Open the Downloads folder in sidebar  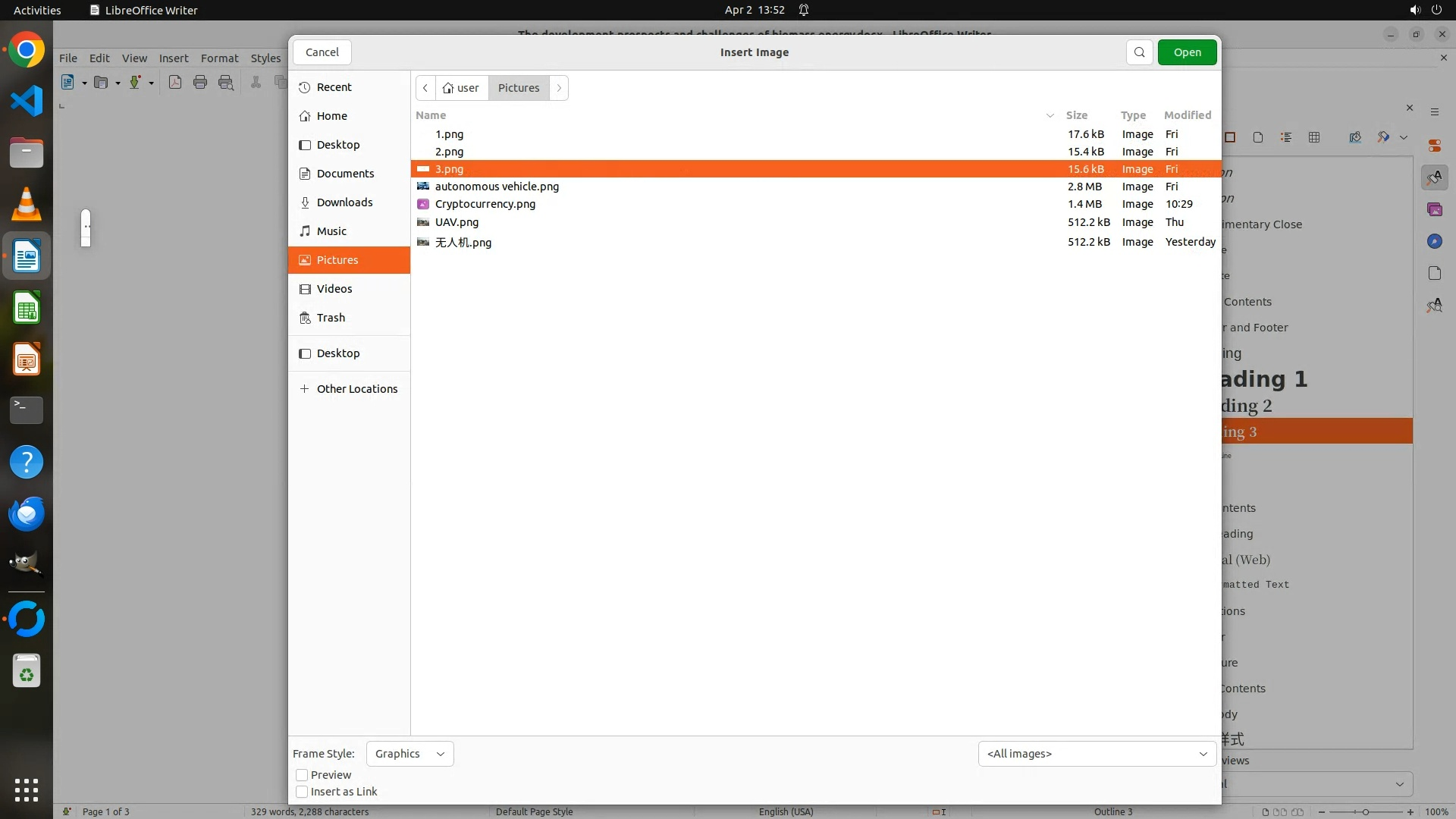coord(344,202)
